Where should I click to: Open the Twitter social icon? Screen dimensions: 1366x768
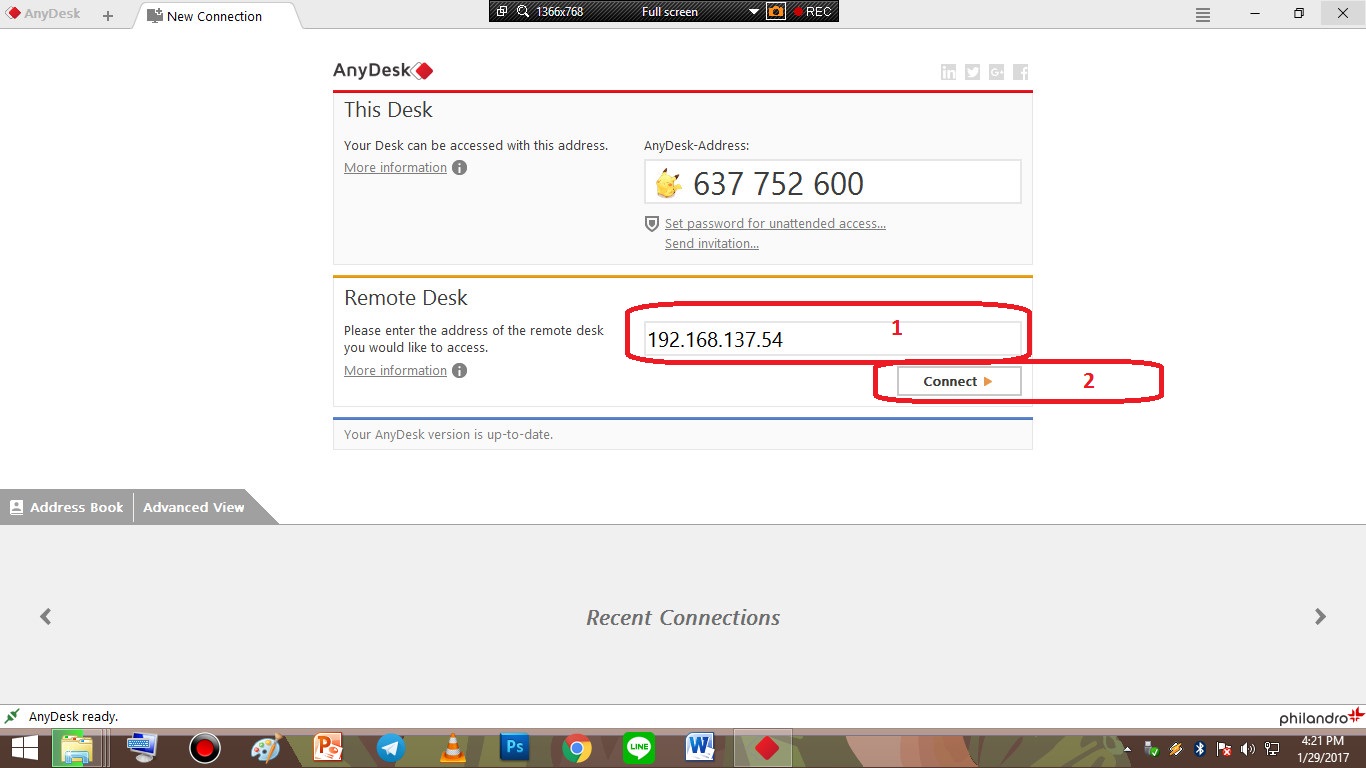972,72
